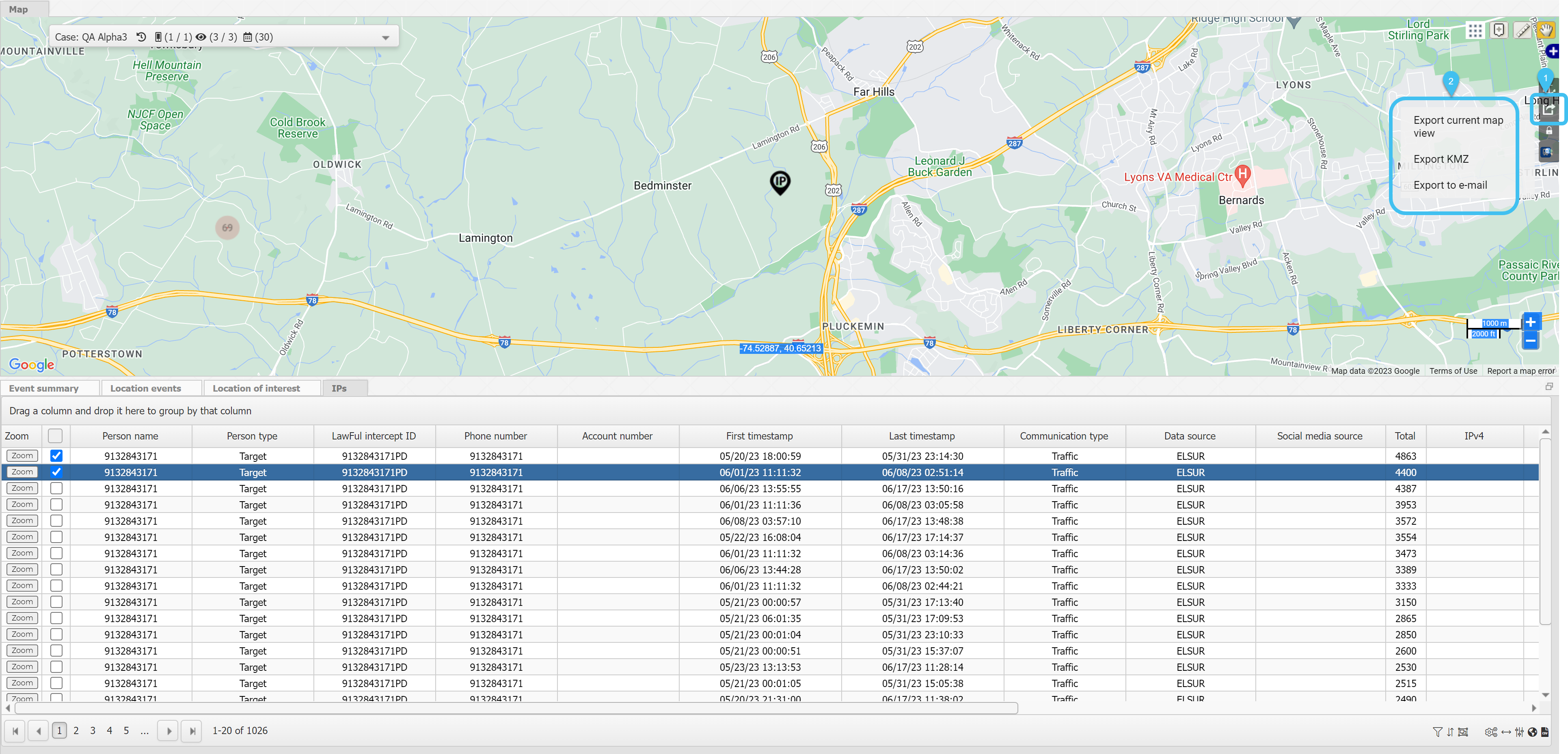Screen dimensions: 1568x754
Task: Click the add marker note tool
Action: tap(1499, 30)
